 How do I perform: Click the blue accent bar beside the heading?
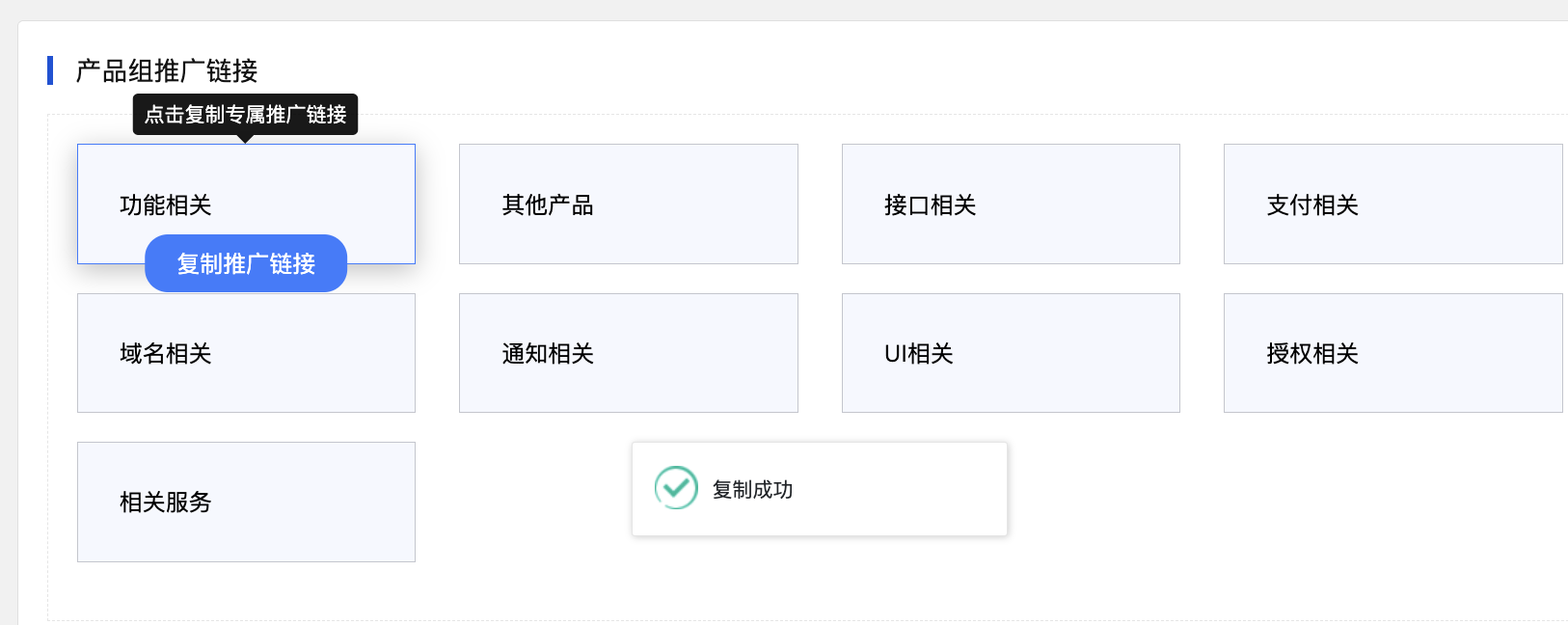pyautogui.click(x=50, y=70)
